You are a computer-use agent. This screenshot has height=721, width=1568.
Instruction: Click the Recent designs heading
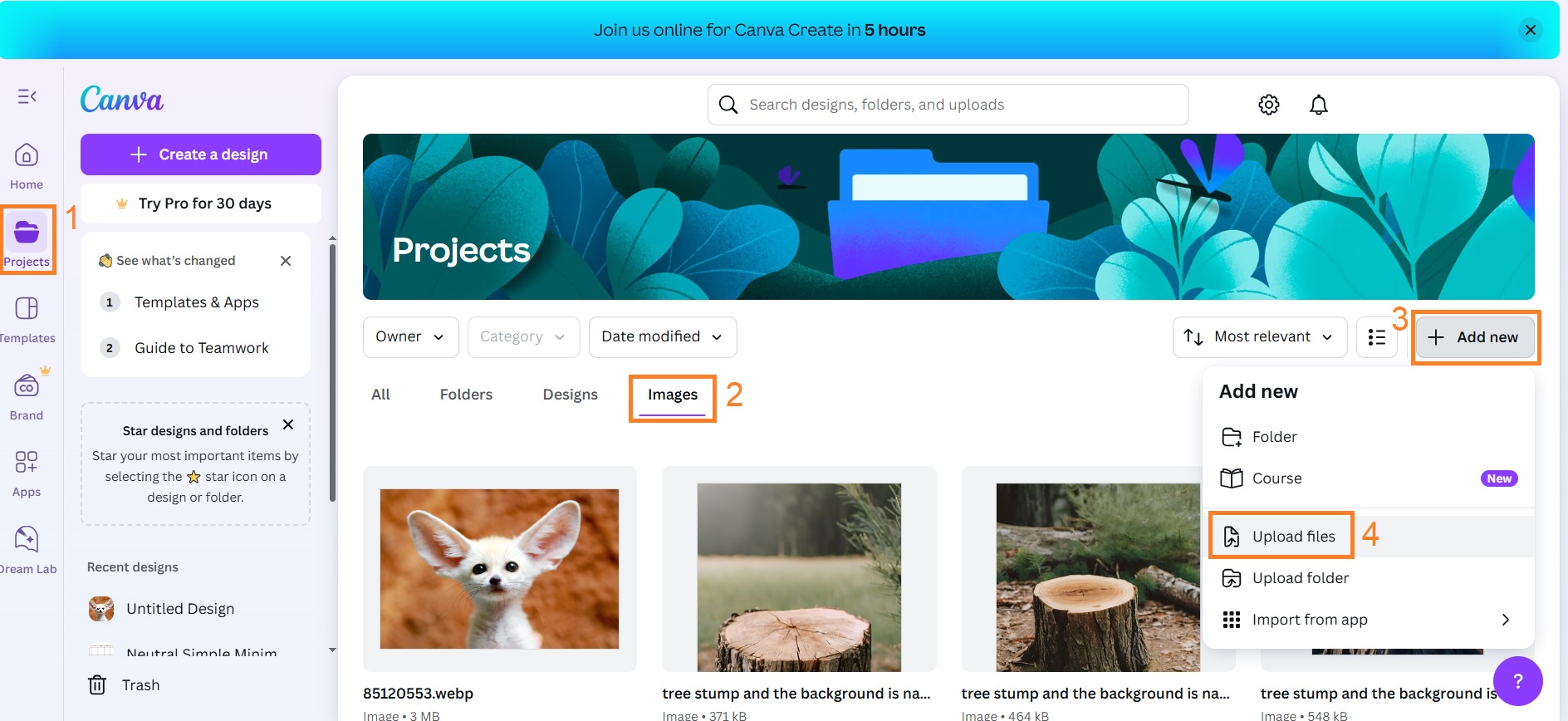(133, 567)
